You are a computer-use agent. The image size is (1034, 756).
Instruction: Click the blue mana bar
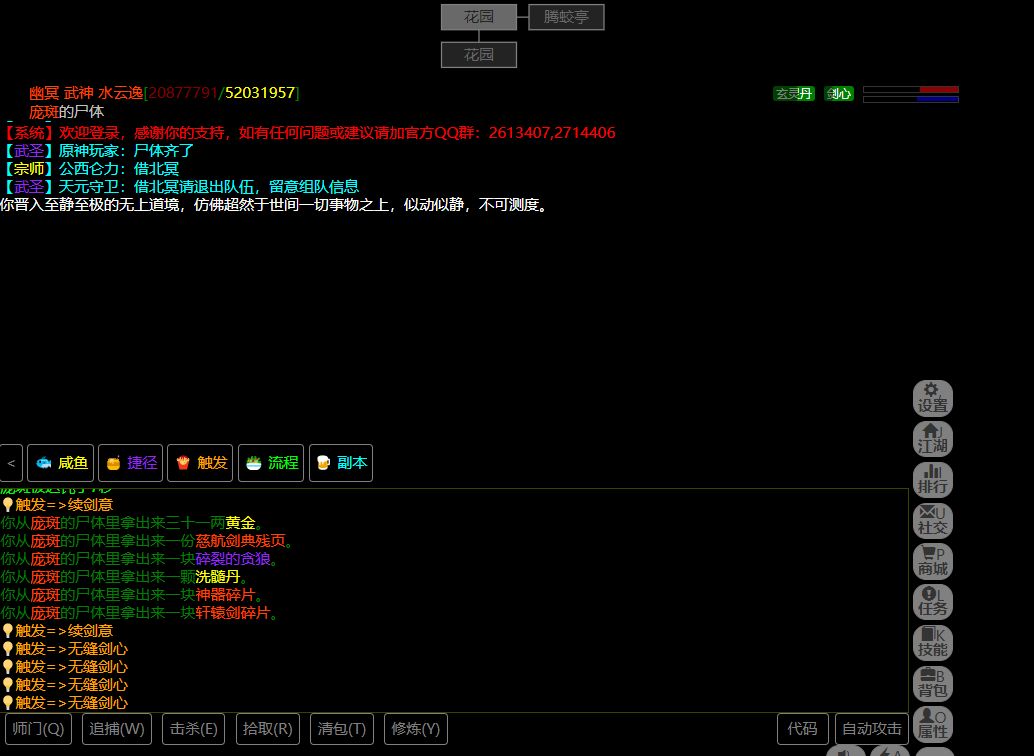911,100
